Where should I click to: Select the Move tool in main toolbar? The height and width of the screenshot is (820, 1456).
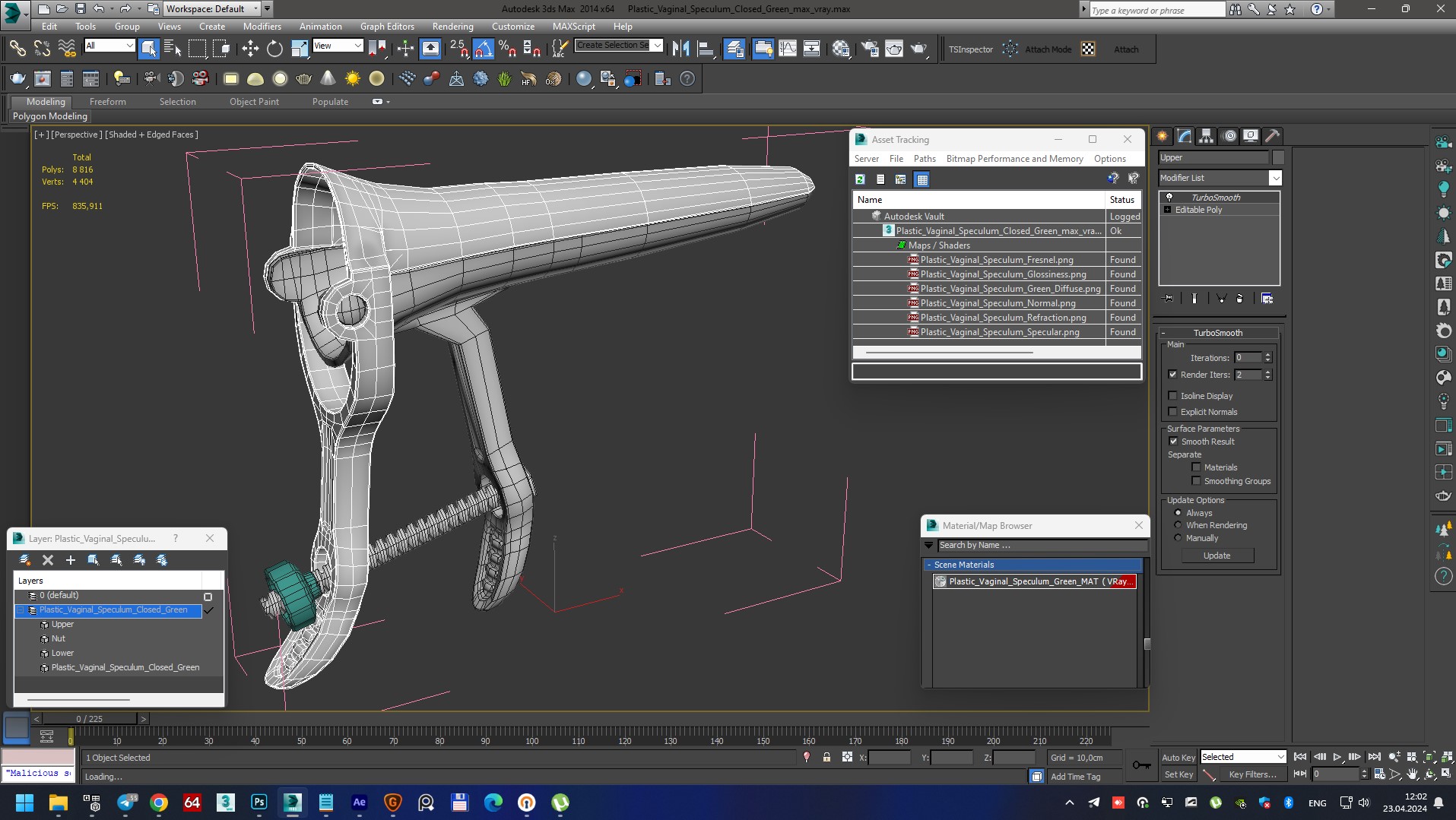[x=250, y=49]
